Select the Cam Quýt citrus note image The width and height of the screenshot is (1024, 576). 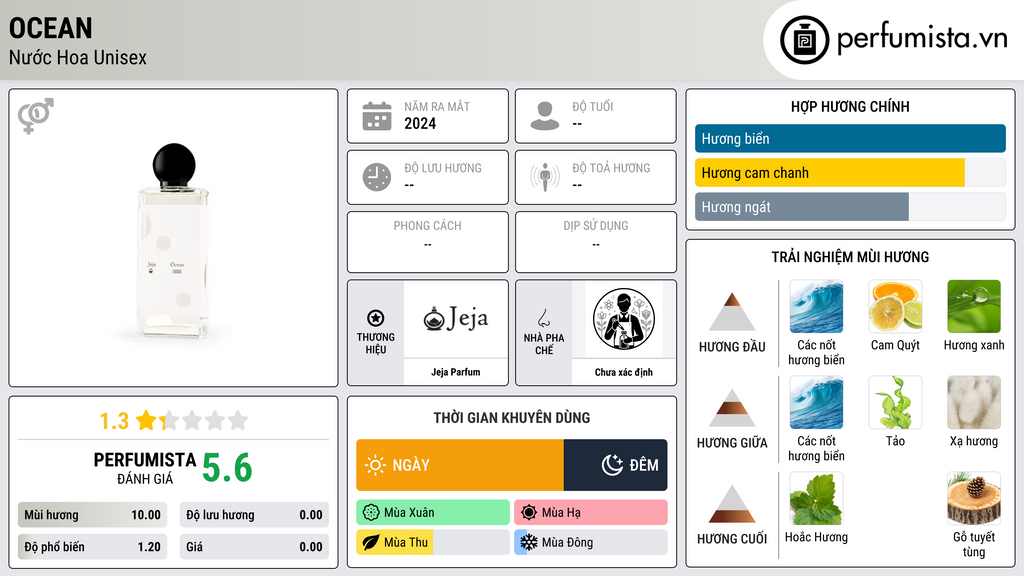895,306
